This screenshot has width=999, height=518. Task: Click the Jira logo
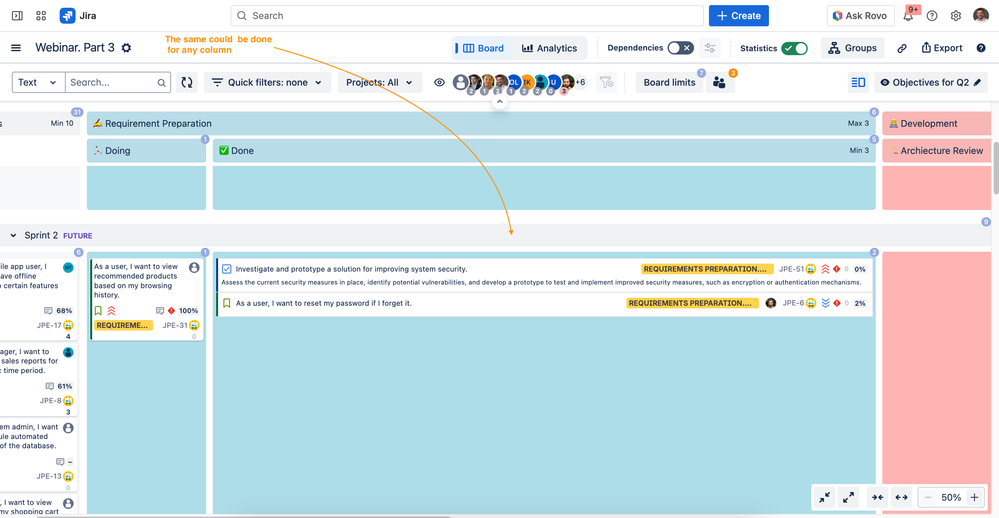pos(78,16)
